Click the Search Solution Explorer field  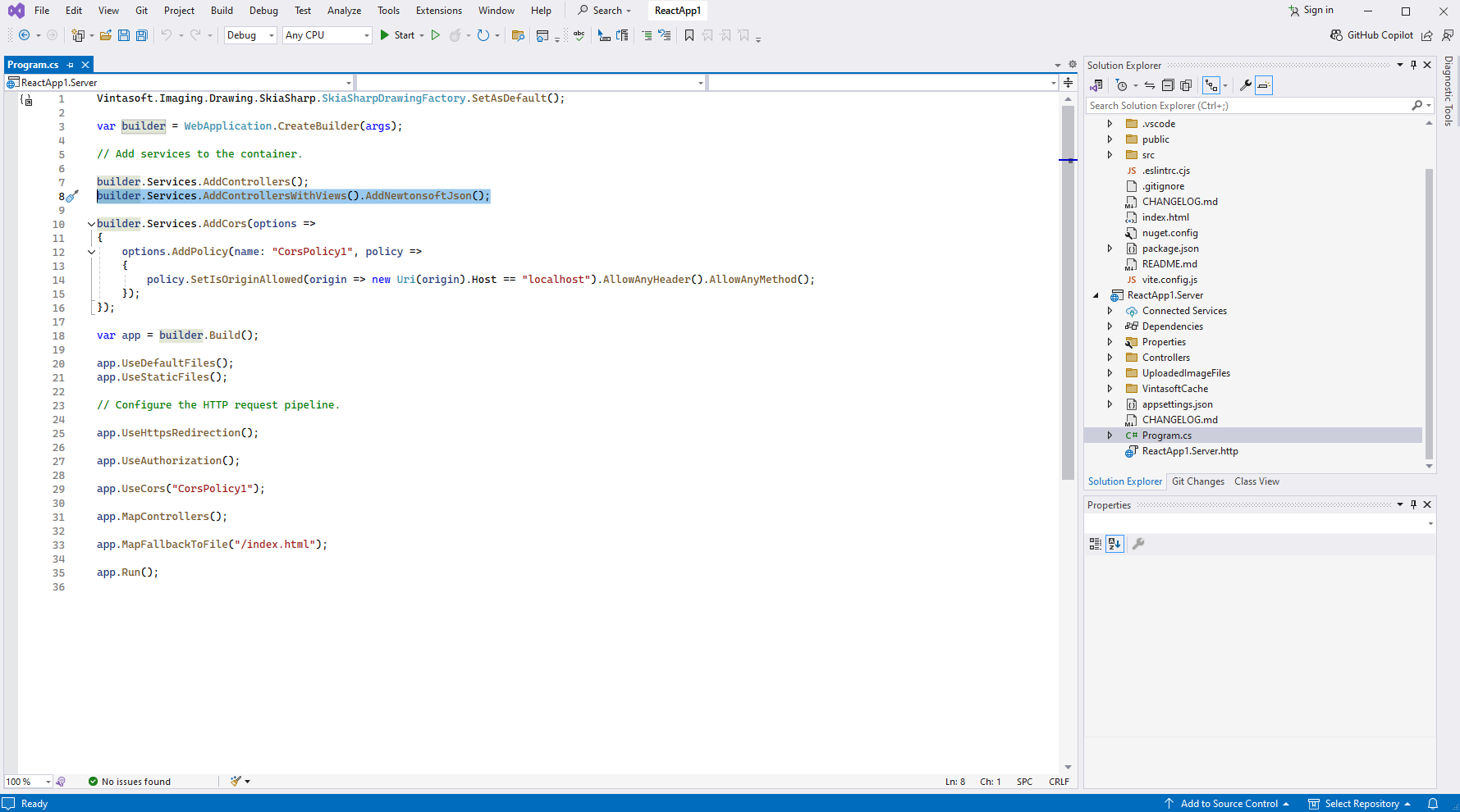[1247, 106]
